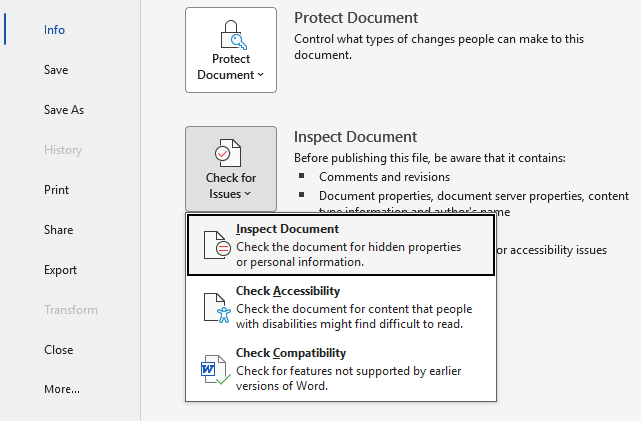Image resolution: width=641 pixels, height=421 pixels.
Task: Collapse the Check for Issues dropdown button
Action: click(x=231, y=169)
